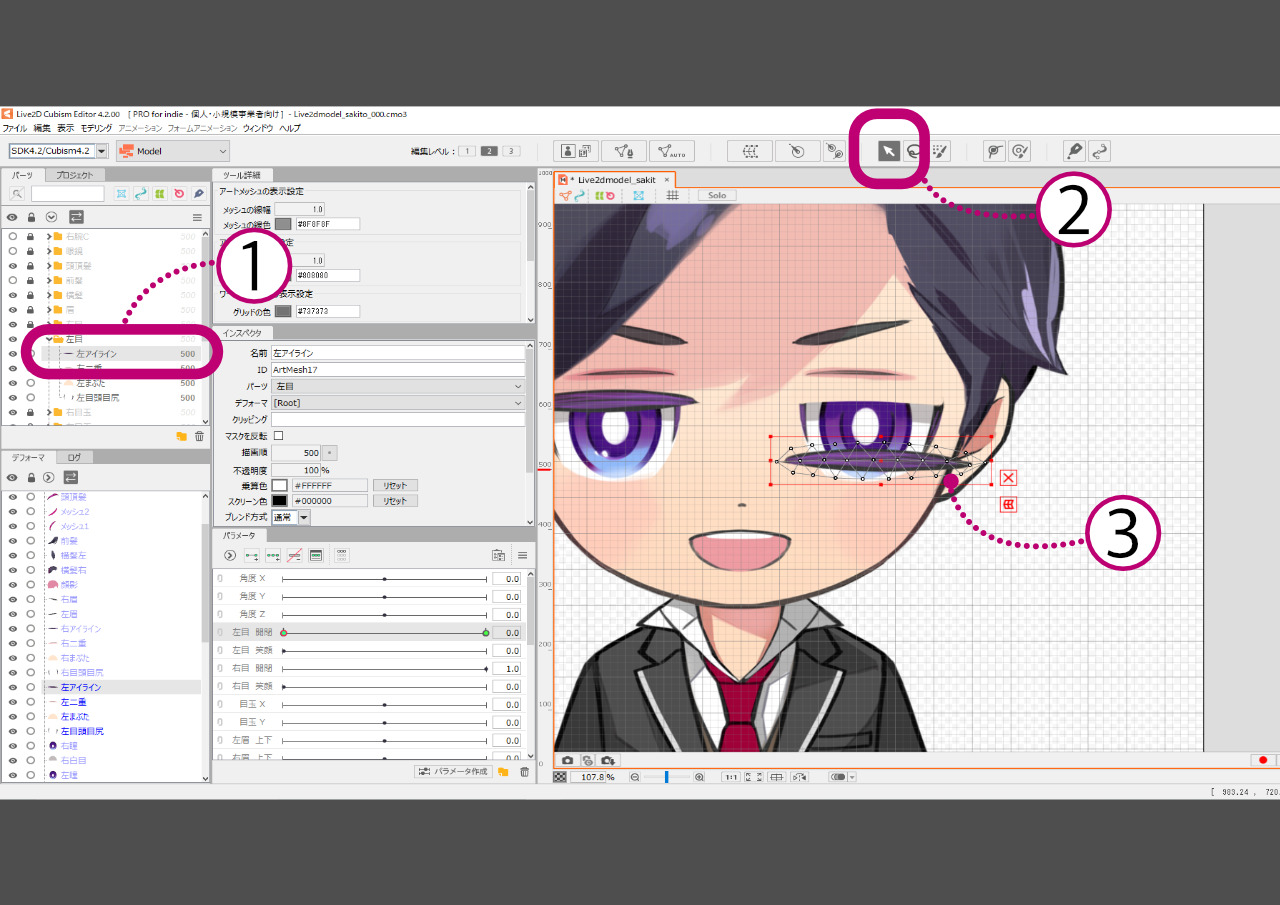Open ブレンド方式 blend mode dropdown
This screenshot has width=1280, height=905.
click(x=304, y=517)
